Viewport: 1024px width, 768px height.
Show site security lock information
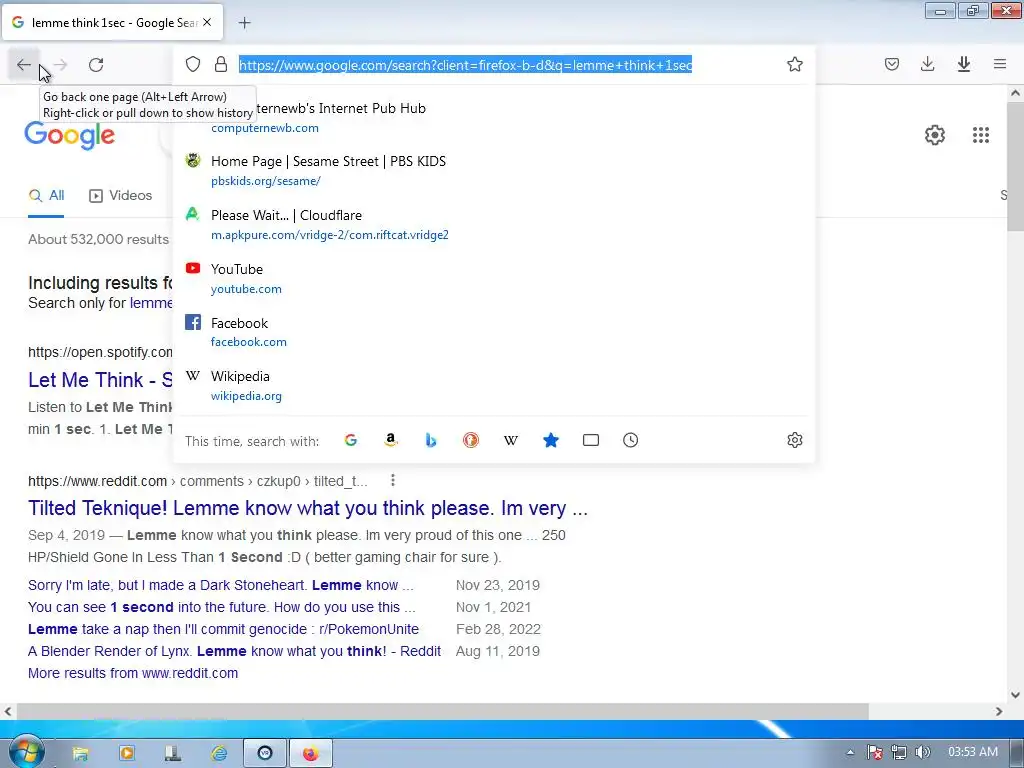pos(221,64)
